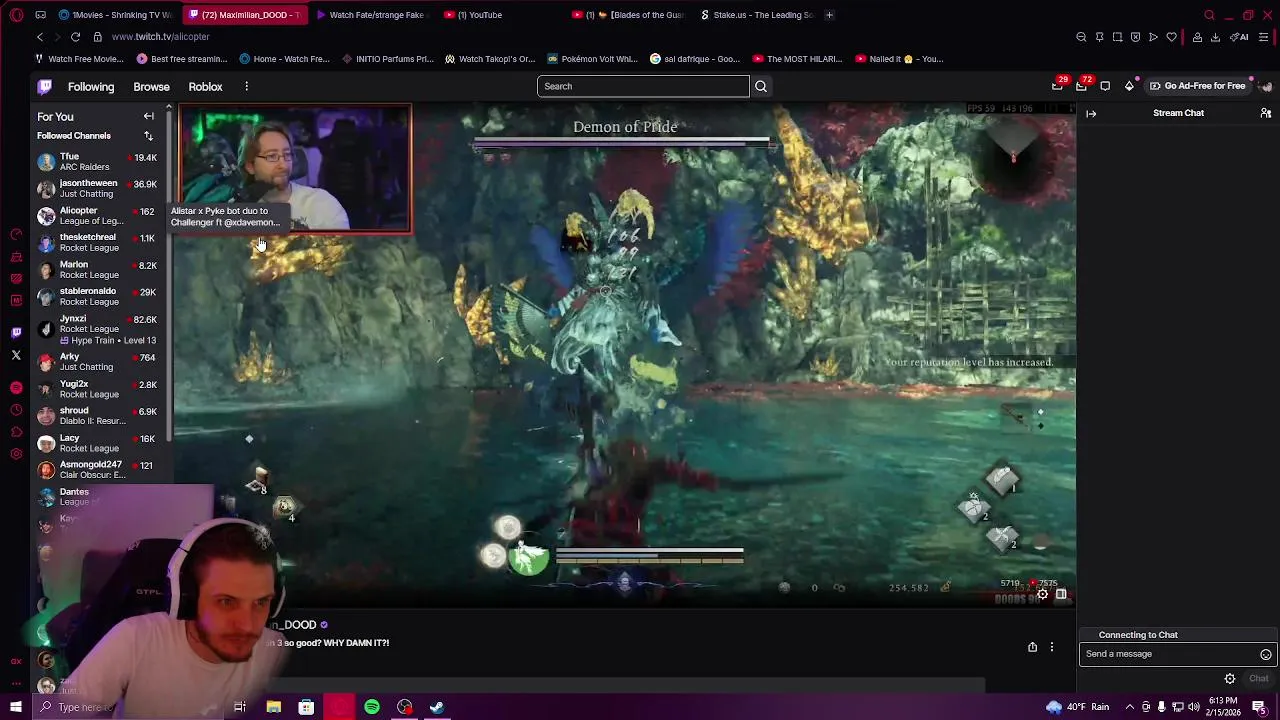Open Opera Aria AI button
The width and height of the screenshot is (1280, 720).
click(x=1240, y=37)
